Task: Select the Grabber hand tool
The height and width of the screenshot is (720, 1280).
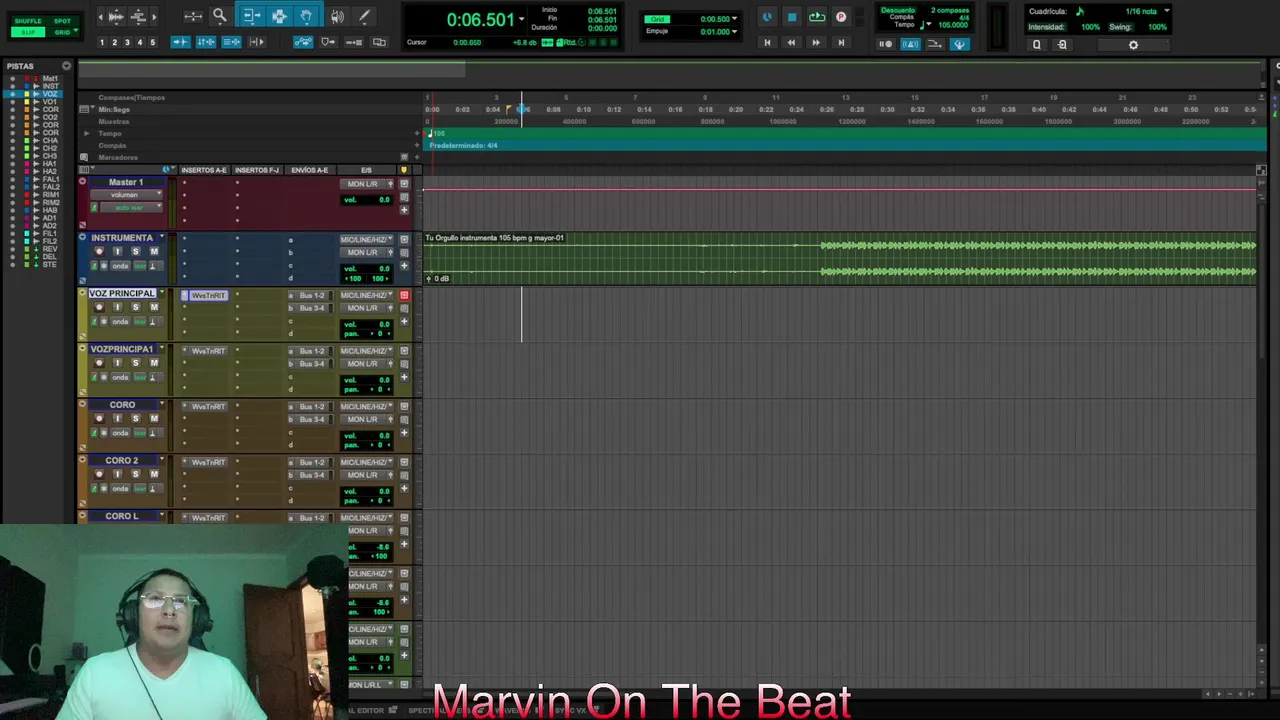Action: (306, 16)
